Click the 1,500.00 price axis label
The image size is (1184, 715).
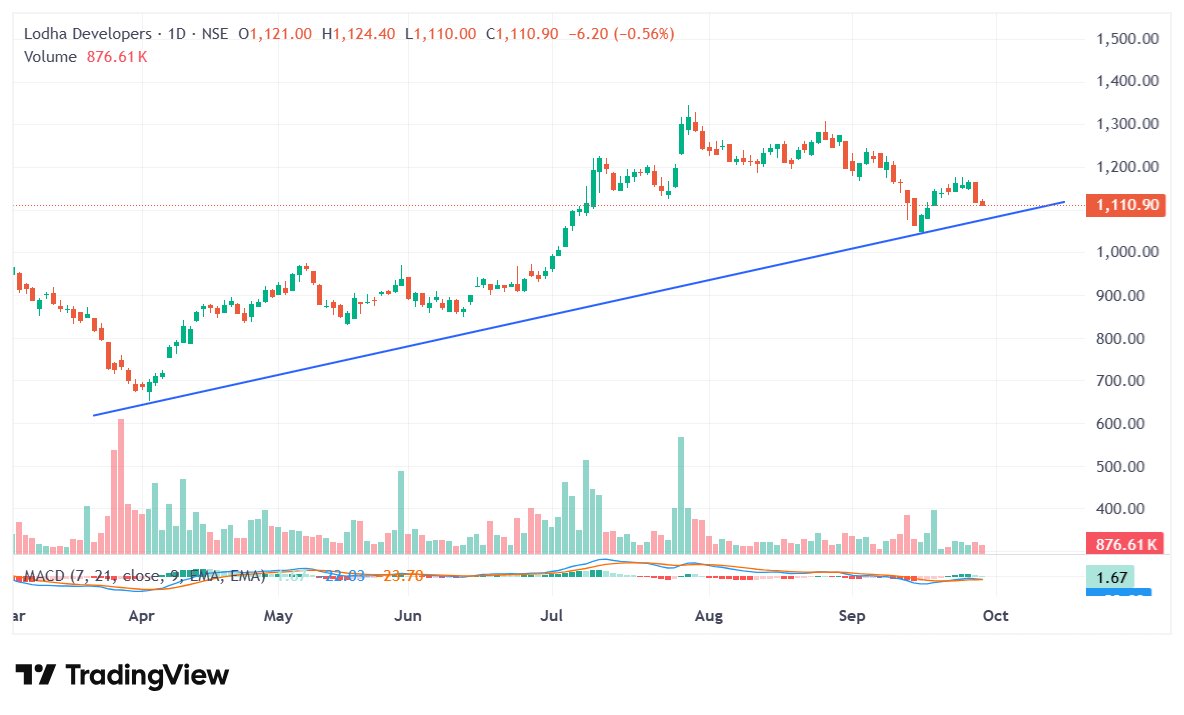tap(1127, 39)
